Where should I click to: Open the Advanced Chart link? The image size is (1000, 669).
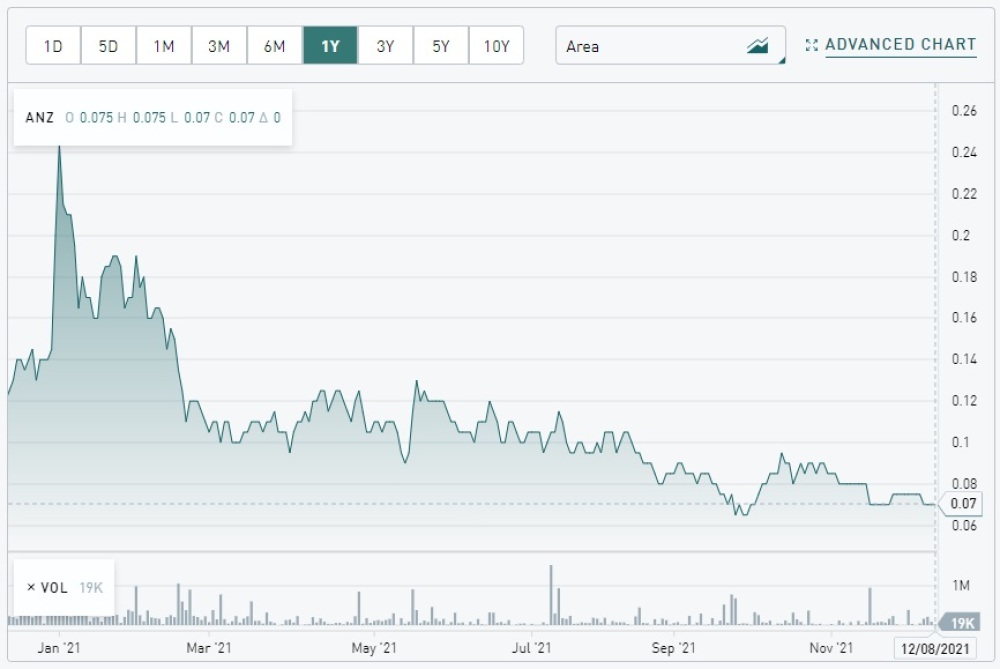coord(901,45)
